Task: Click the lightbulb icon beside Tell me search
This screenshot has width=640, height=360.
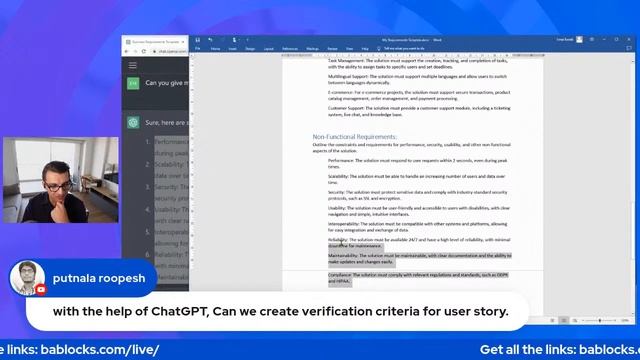Action: (x=378, y=49)
